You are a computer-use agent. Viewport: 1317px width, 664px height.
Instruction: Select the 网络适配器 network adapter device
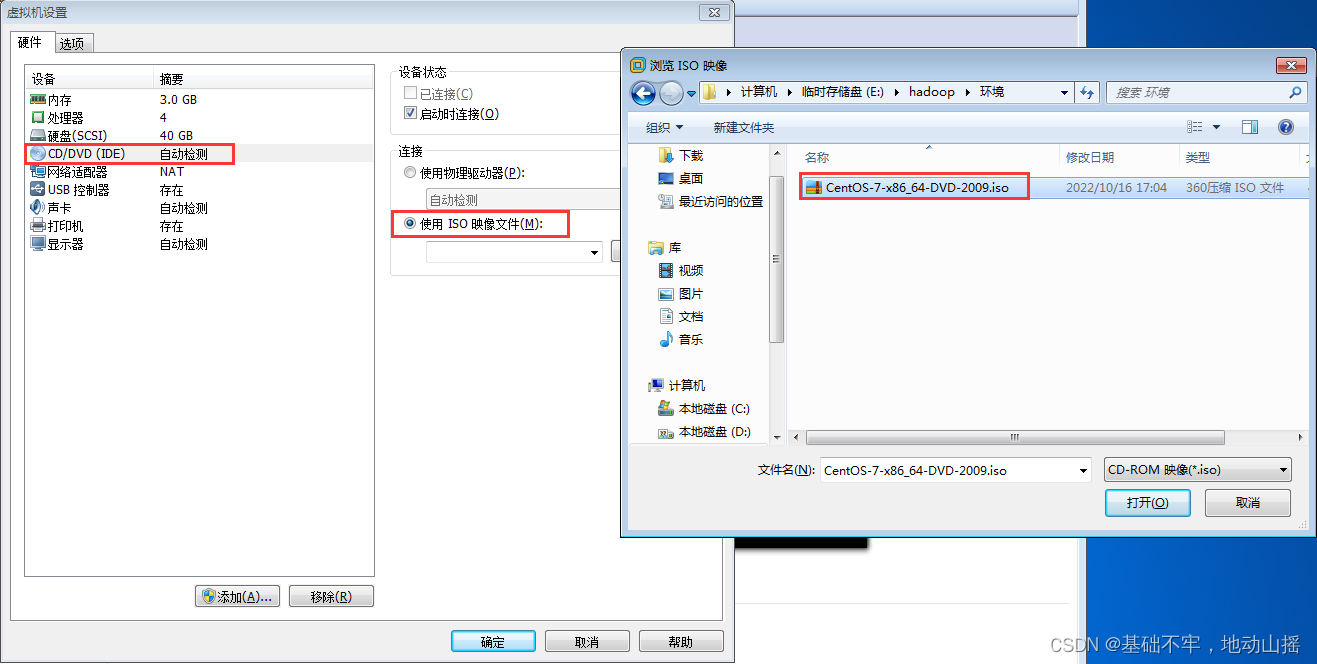pos(200,172)
